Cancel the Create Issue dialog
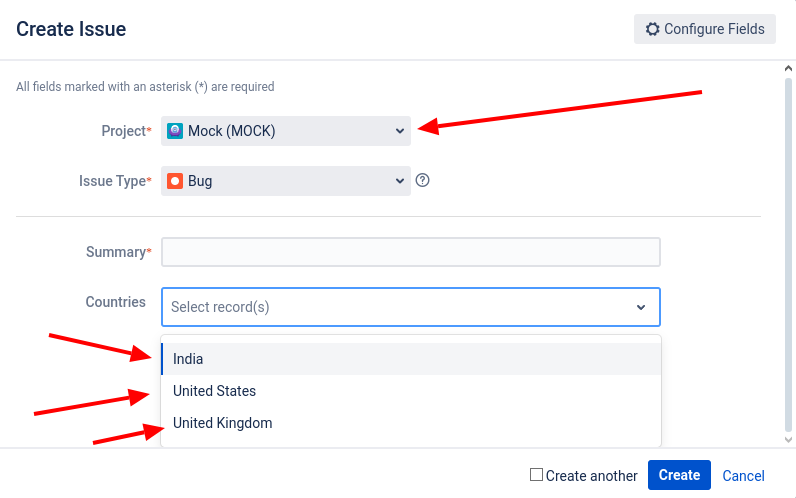Screen dimensions: 796x498 point(743,476)
